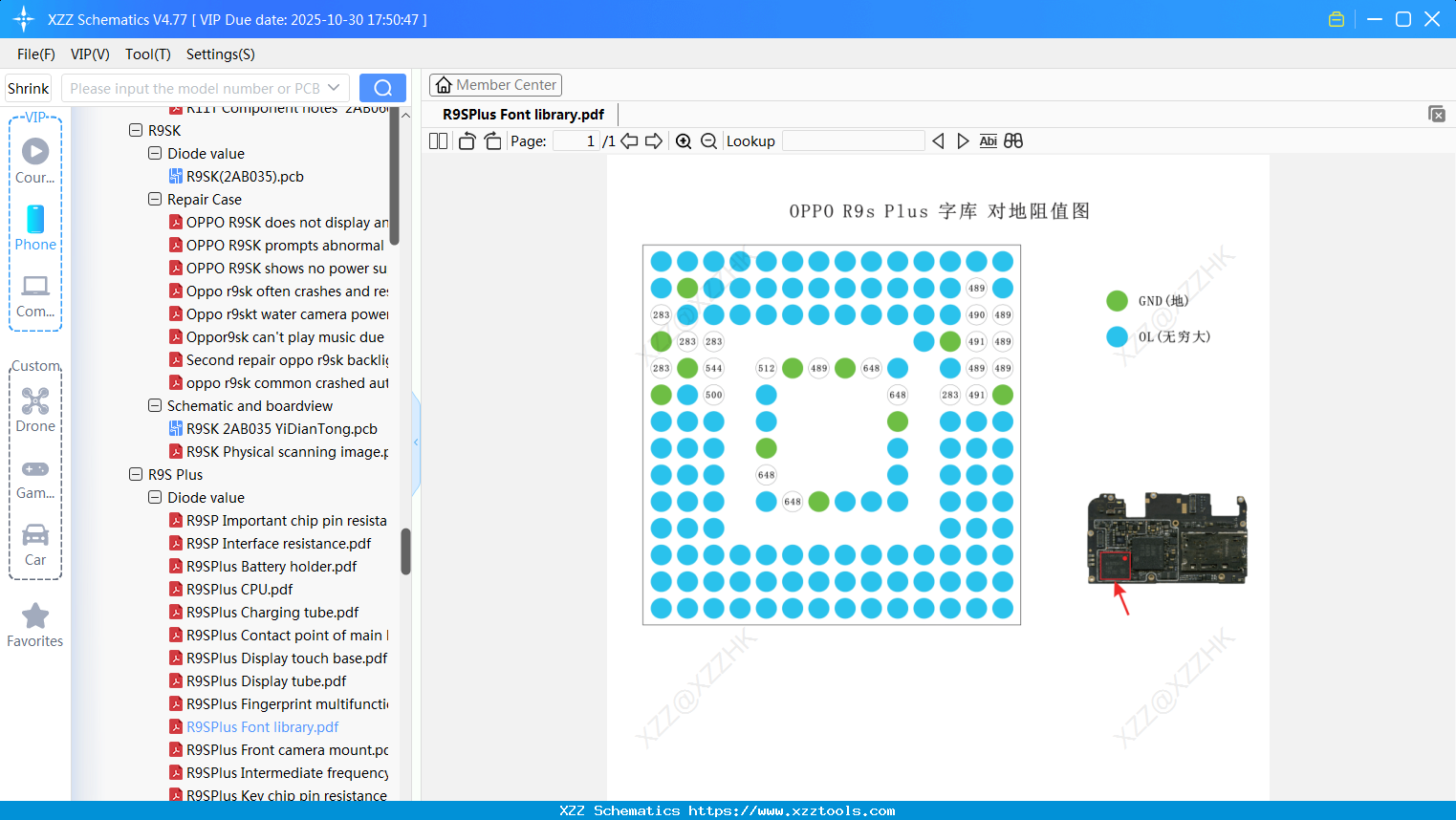1456x820 pixels.
Task: Click the motherboard thumbnail image
Action: [x=1167, y=538]
